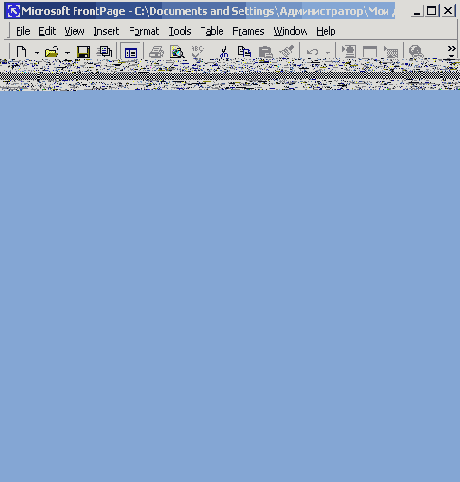Select the Format Painter brush icon
This screenshot has height=482, width=460.
pyautogui.click(x=287, y=52)
